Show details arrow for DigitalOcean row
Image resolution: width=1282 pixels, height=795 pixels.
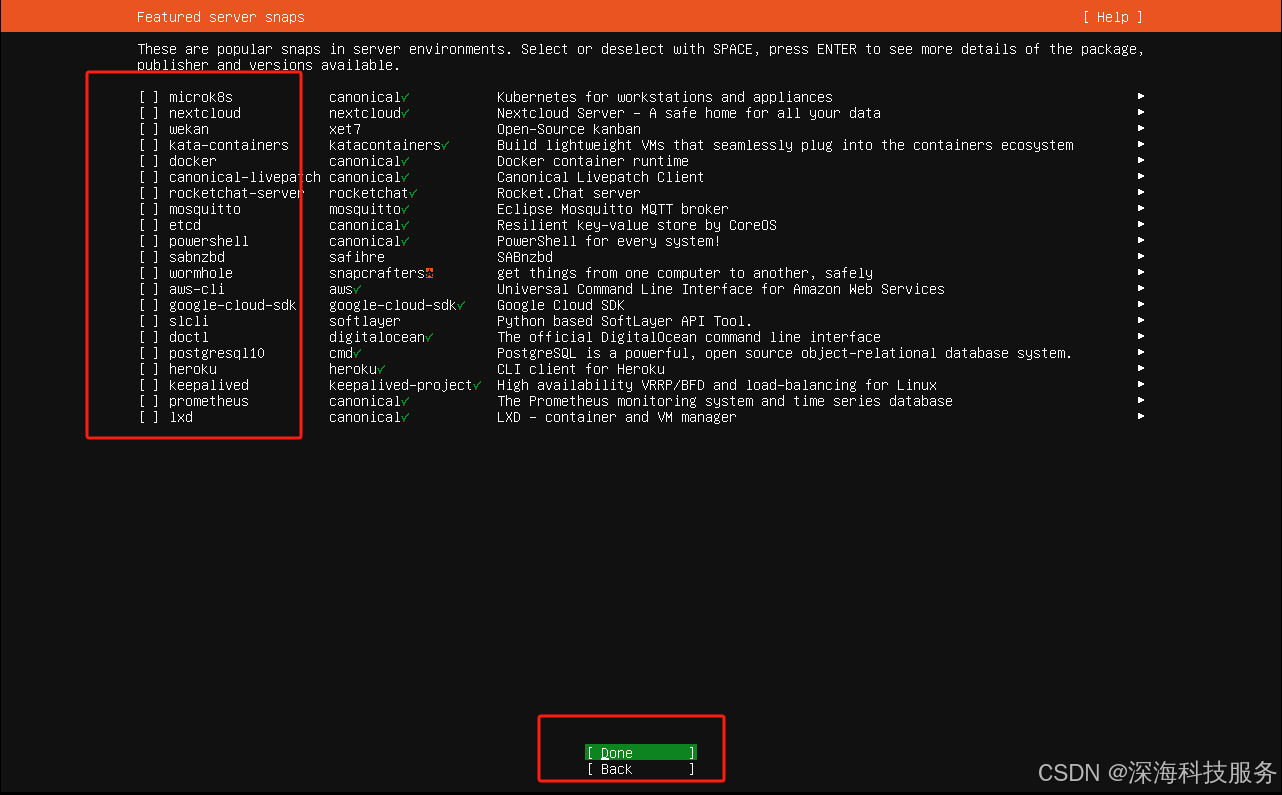(x=1141, y=337)
